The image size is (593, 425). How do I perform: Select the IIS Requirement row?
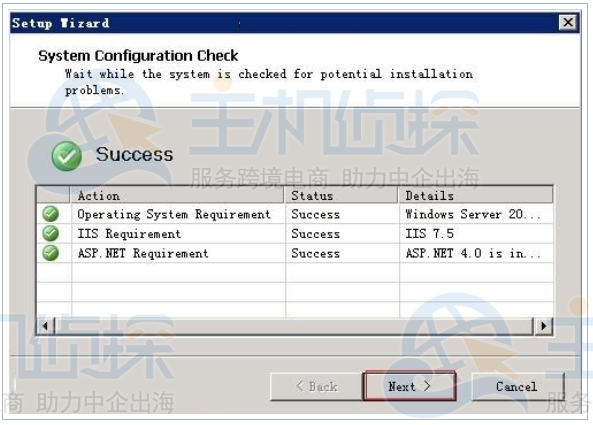point(295,233)
